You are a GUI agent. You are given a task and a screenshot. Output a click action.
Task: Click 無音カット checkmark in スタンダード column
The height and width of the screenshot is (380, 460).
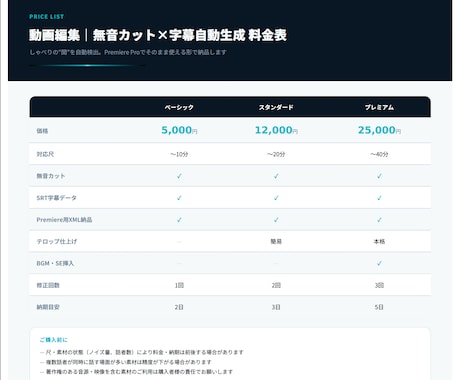pyautogui.click(x=276, y=176)
